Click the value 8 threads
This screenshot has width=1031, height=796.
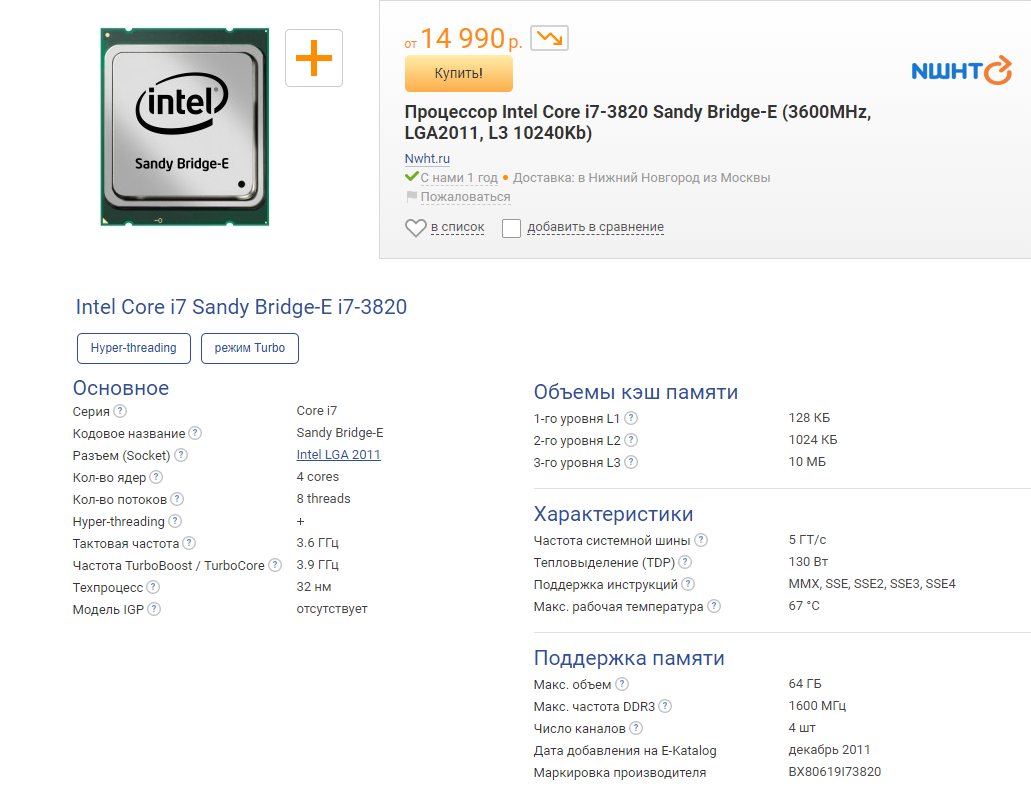pyautogui.click(x=324, y=498)
